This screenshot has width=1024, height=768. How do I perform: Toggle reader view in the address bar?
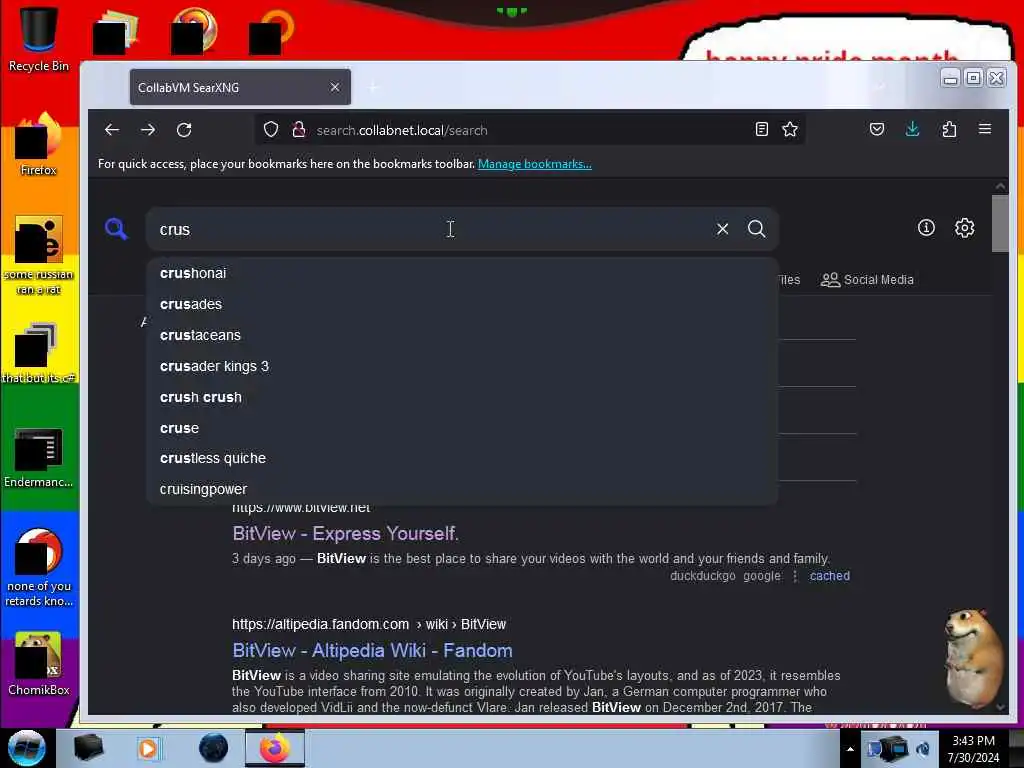click(761, 129)
